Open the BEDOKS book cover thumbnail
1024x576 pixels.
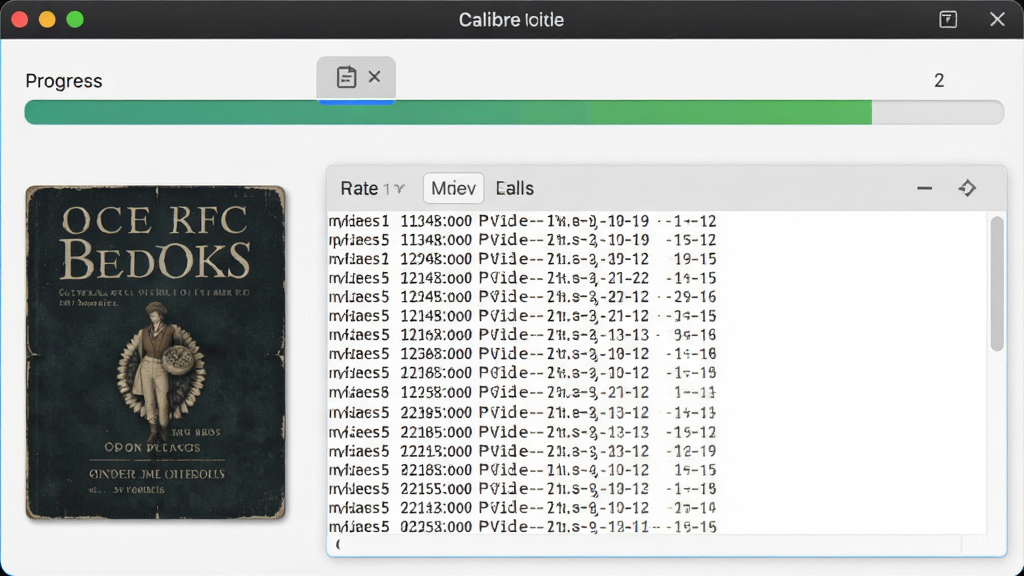pos(155,353)
